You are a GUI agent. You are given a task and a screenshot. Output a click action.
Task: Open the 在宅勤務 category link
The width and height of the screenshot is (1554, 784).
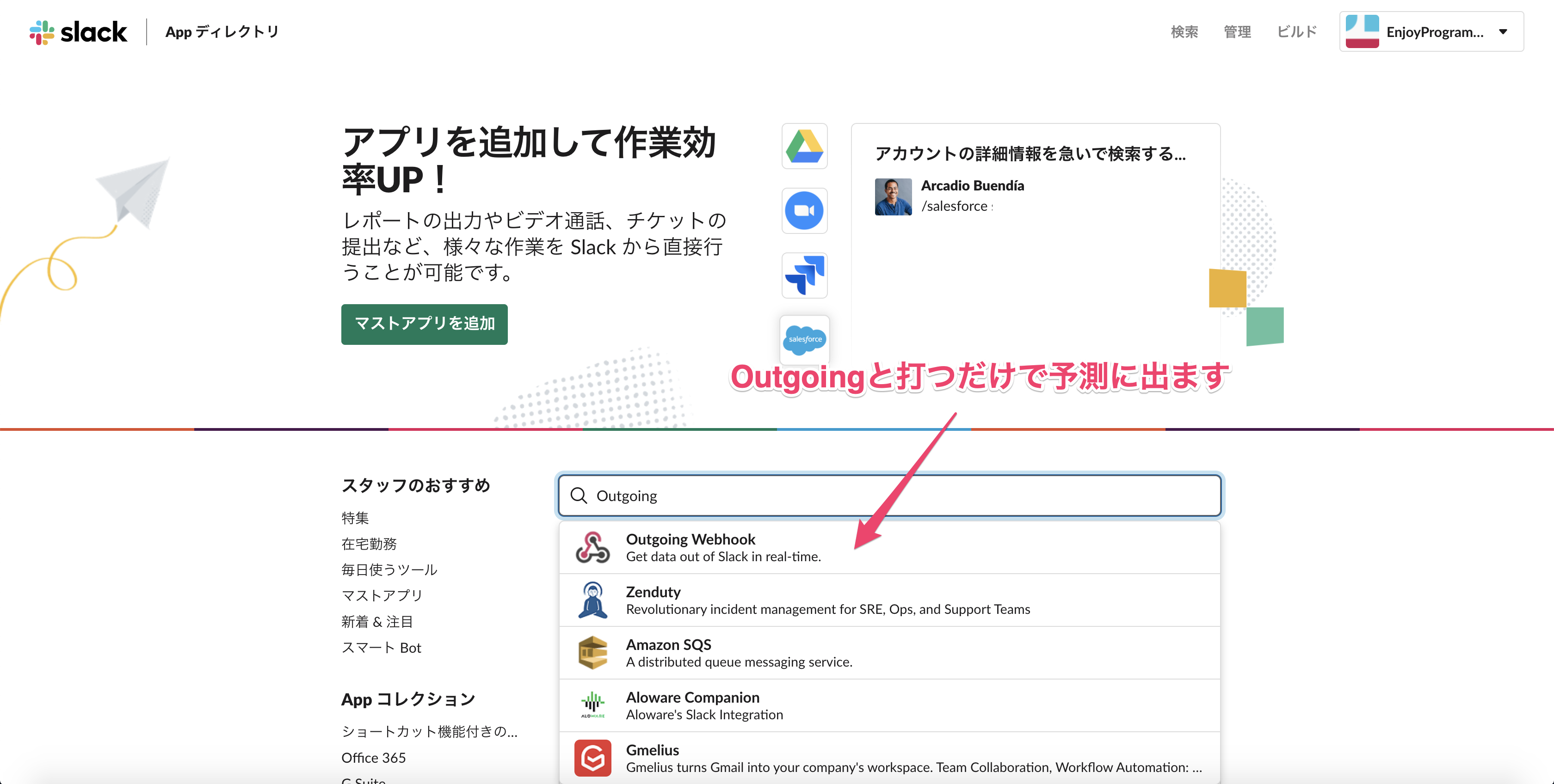369,544
